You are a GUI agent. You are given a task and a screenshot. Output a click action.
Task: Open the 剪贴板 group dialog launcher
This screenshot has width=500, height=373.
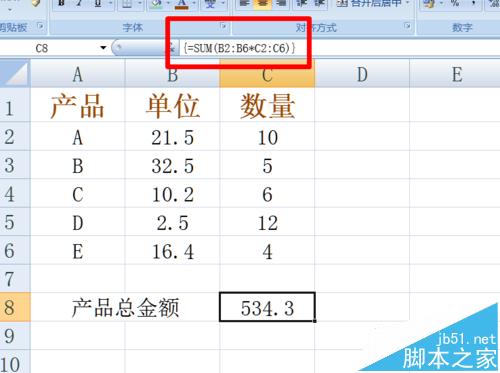[x=40, y=26]
